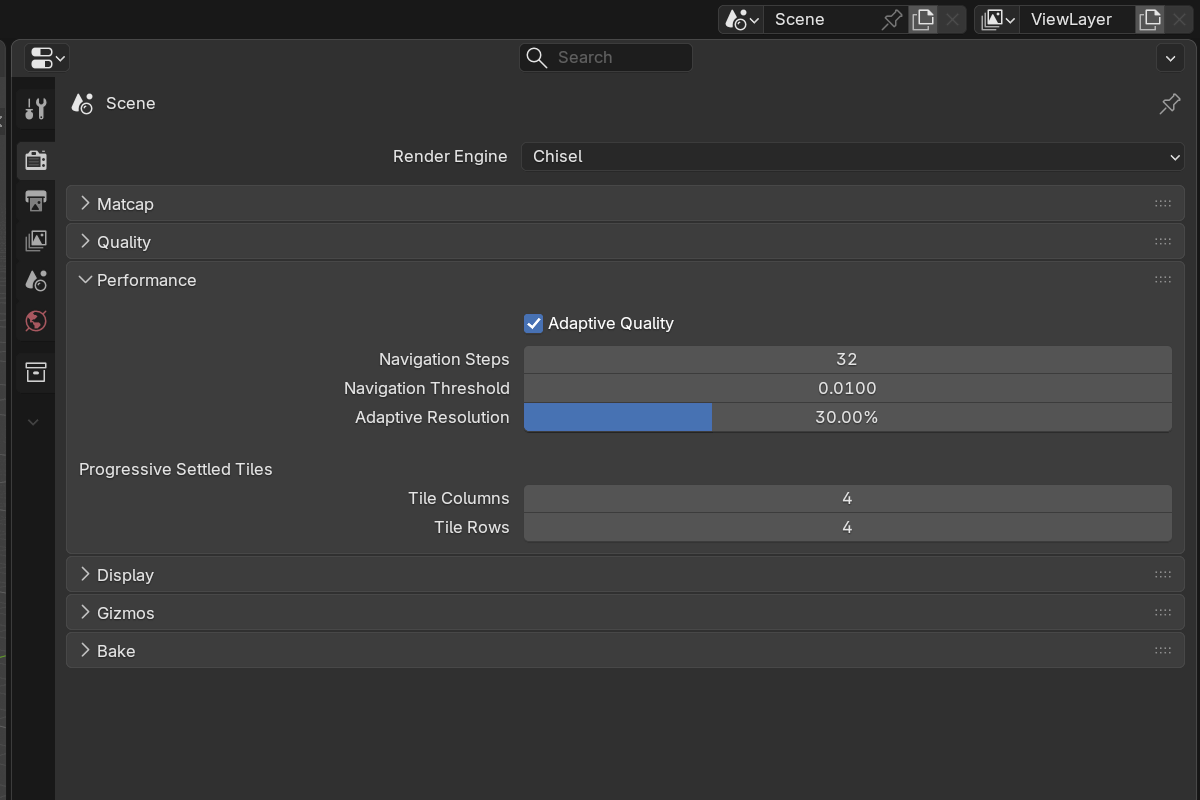
Task: Open the editor type dropdown
Action: click(x=47, y=58)
